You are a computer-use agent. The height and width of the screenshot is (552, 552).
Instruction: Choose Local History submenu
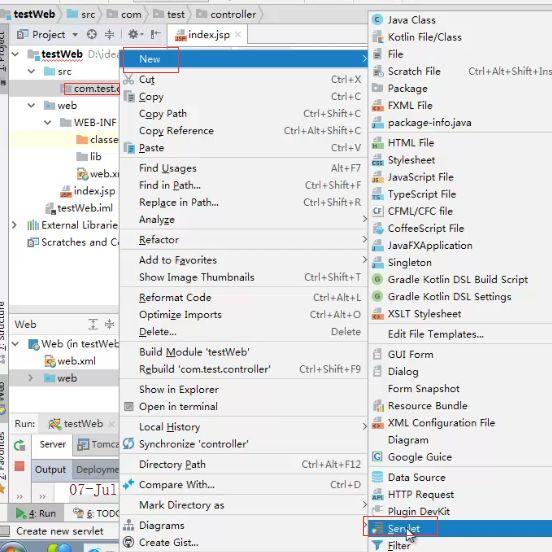tap(244, 427)
